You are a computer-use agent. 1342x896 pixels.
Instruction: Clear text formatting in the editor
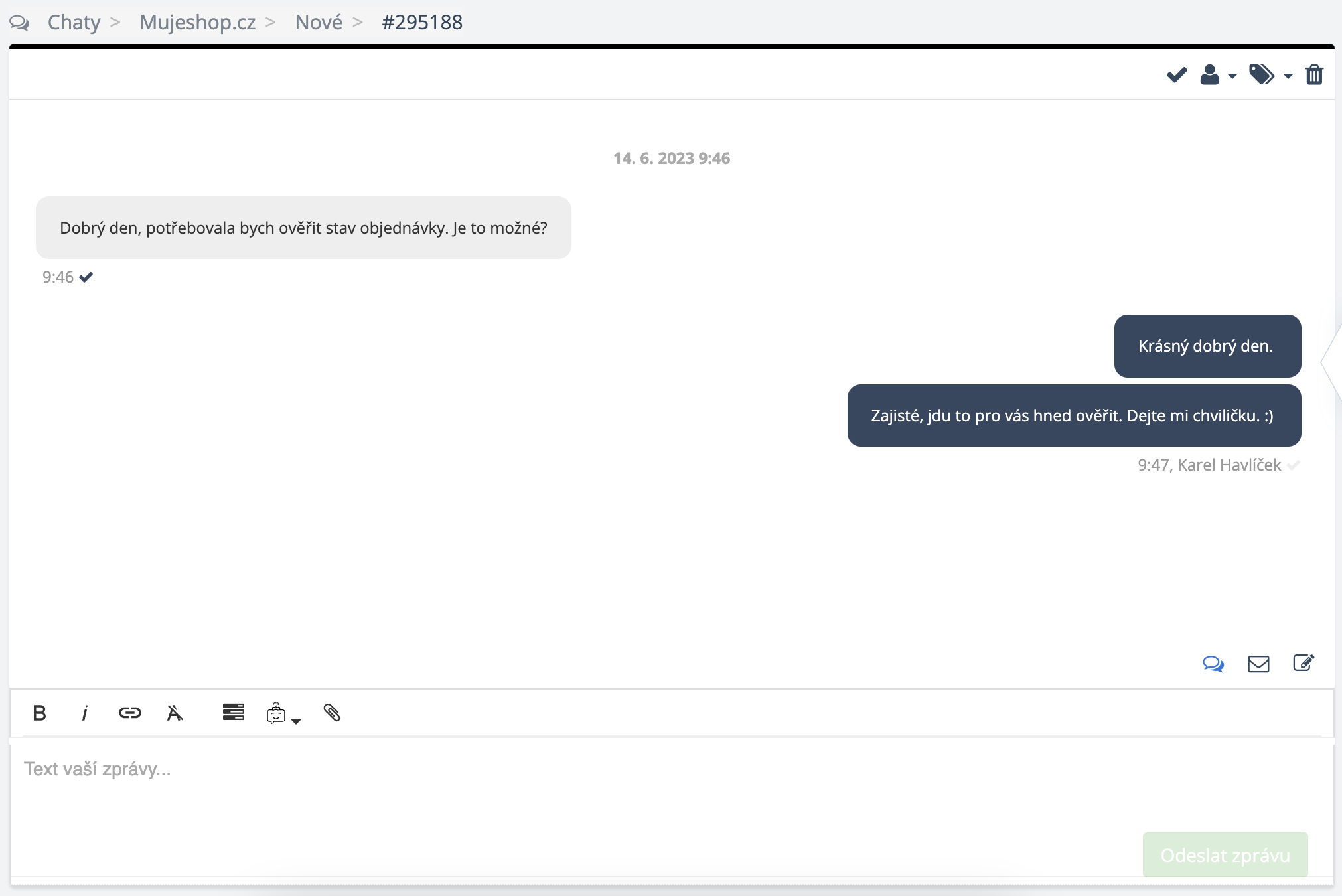175,713
